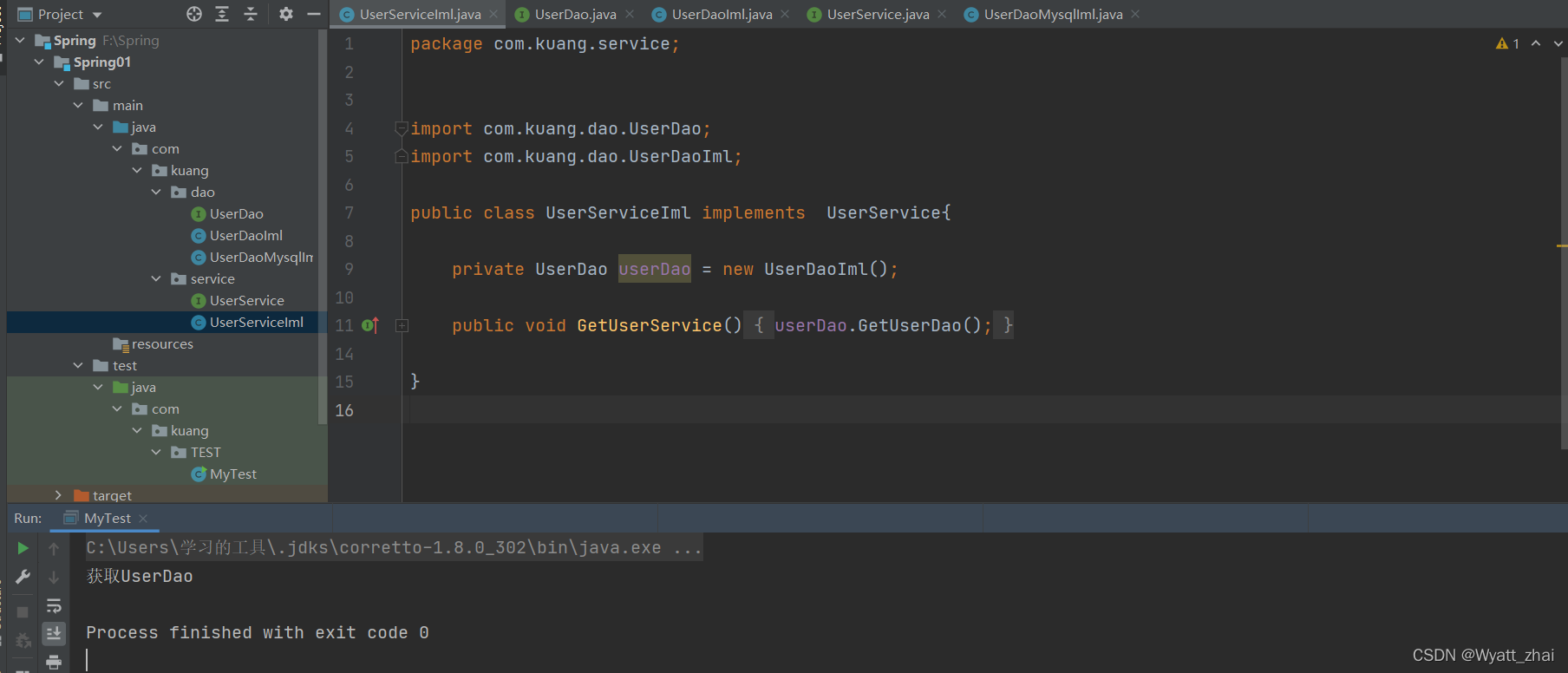Screen dimensions: 1568x673
Task: Select the UserServiceIml.java editor tab
Action: coord(420,14)
